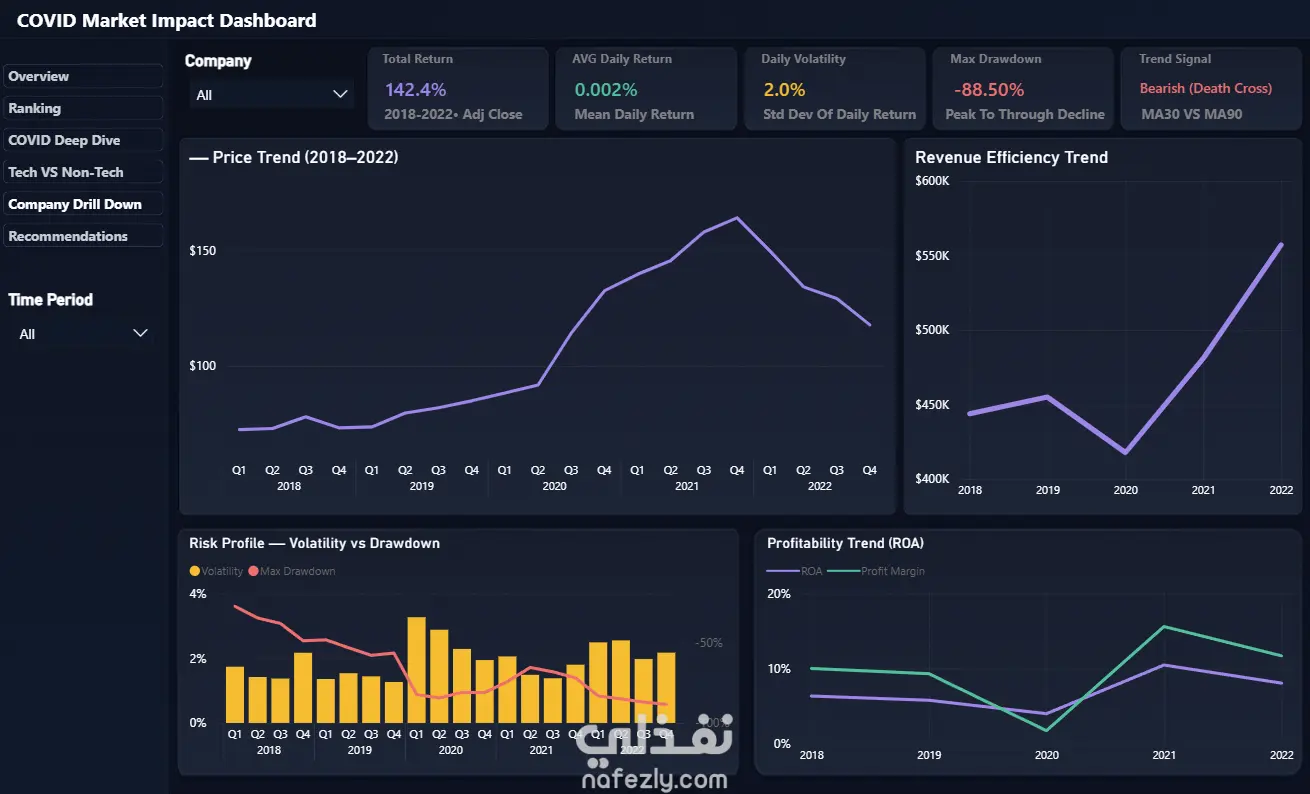Select Company Drill Down navigation button
The width and height of the screenshot is (1310, 794).
tap(83, 204)
